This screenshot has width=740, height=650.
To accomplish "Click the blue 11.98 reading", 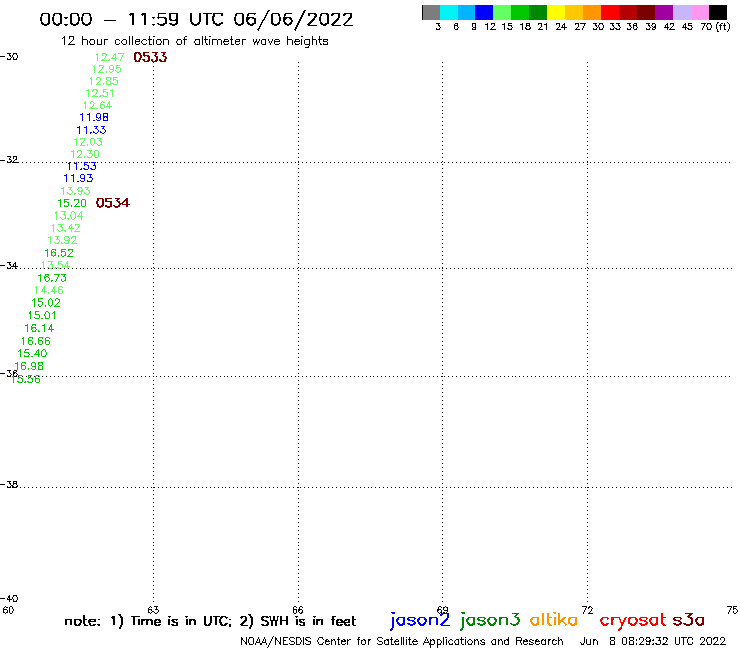I will tap(94, 117).
